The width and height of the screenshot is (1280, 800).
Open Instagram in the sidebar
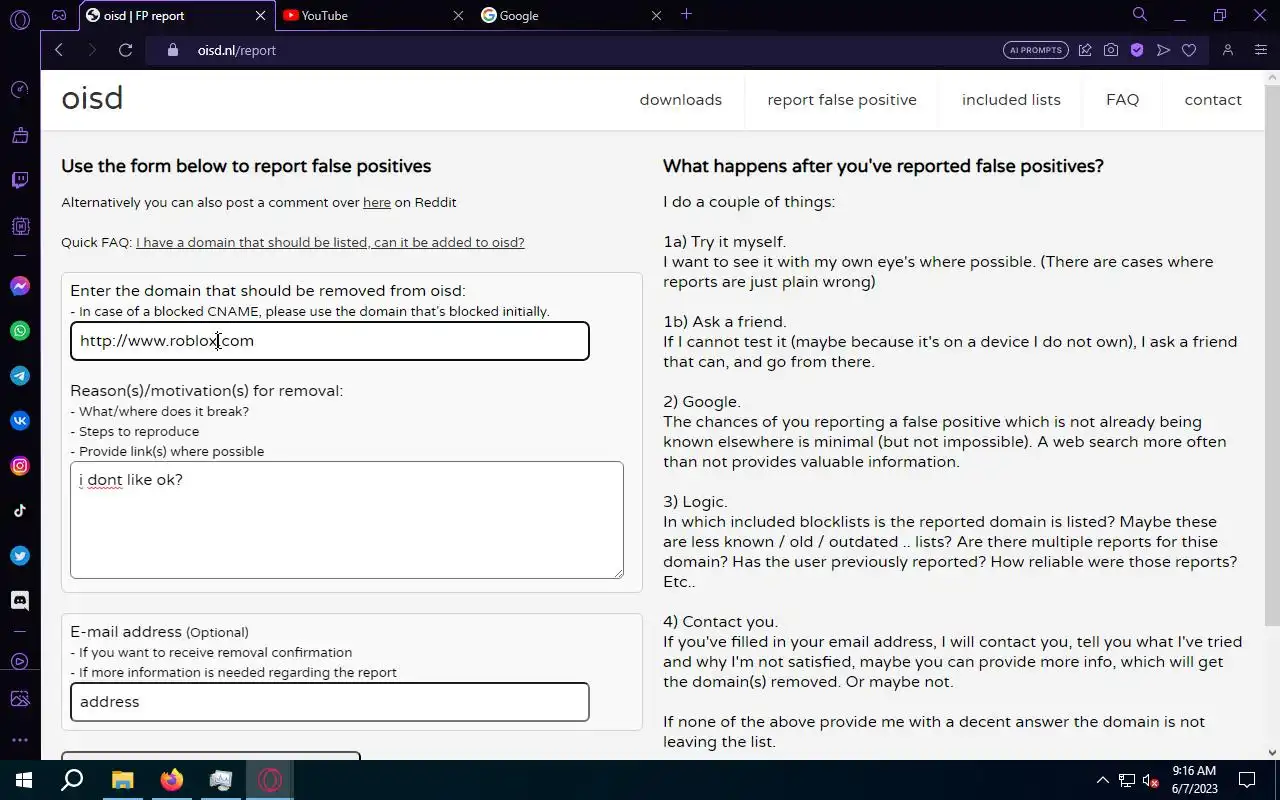(20, 466)
